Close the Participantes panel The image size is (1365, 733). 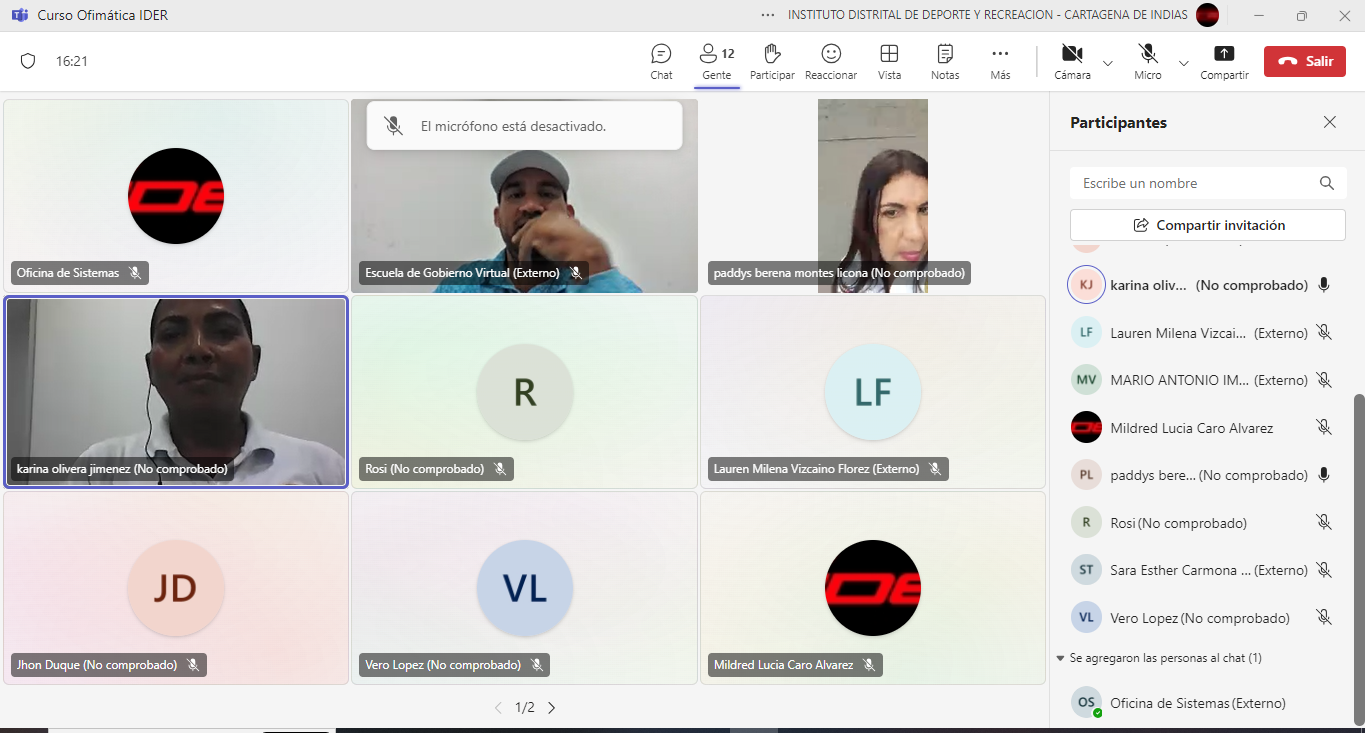[x=1330, y=122]
